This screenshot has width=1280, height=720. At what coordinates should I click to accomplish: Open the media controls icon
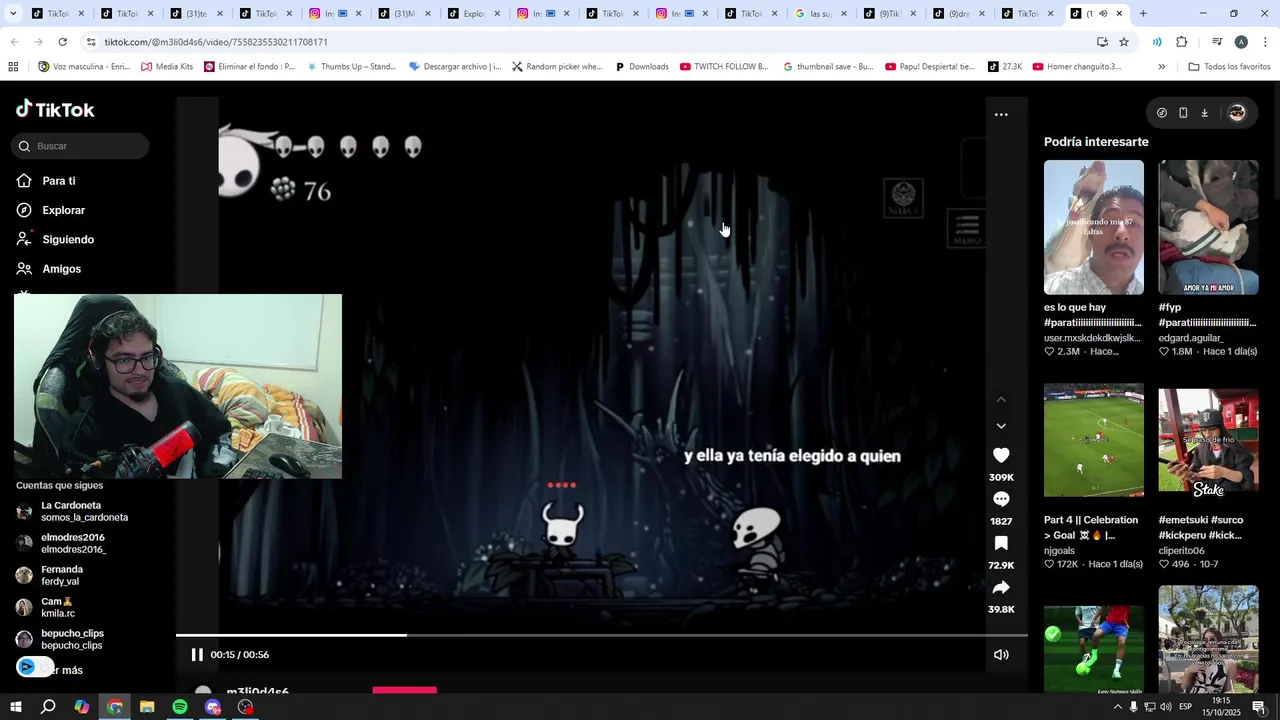coord(1217,42)
